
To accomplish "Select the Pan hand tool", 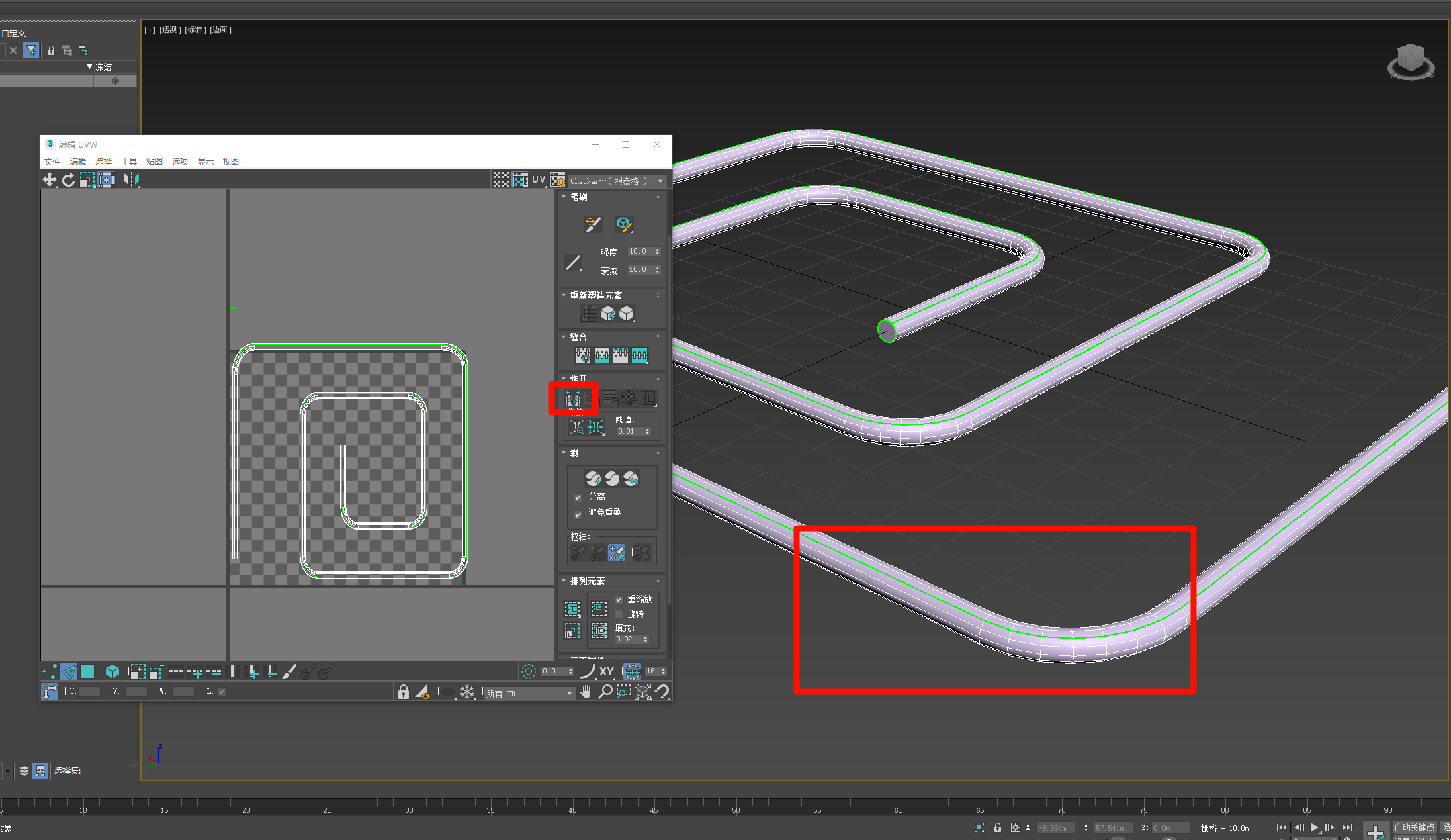I will 586,692.
